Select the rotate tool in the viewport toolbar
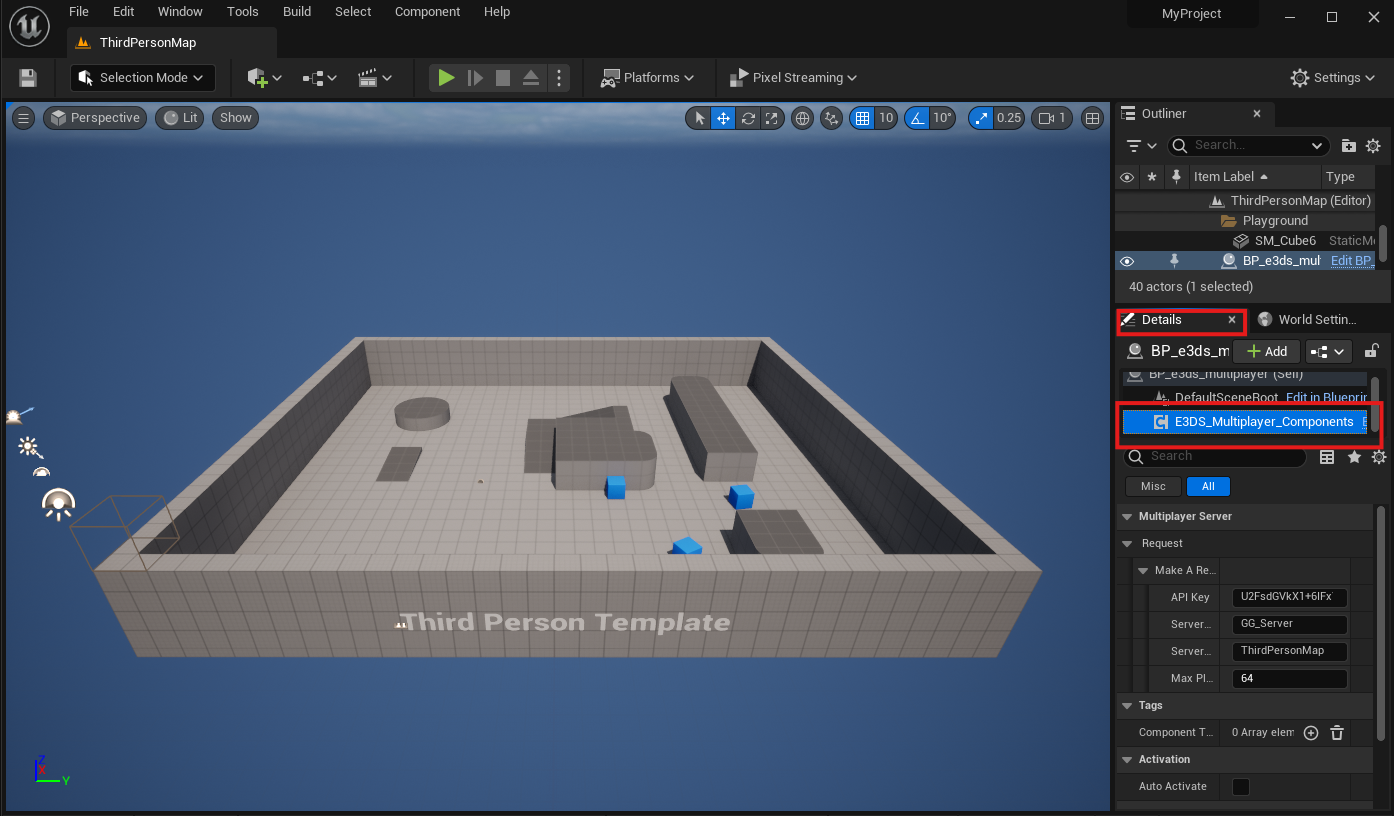 click(x=748, y=118)
